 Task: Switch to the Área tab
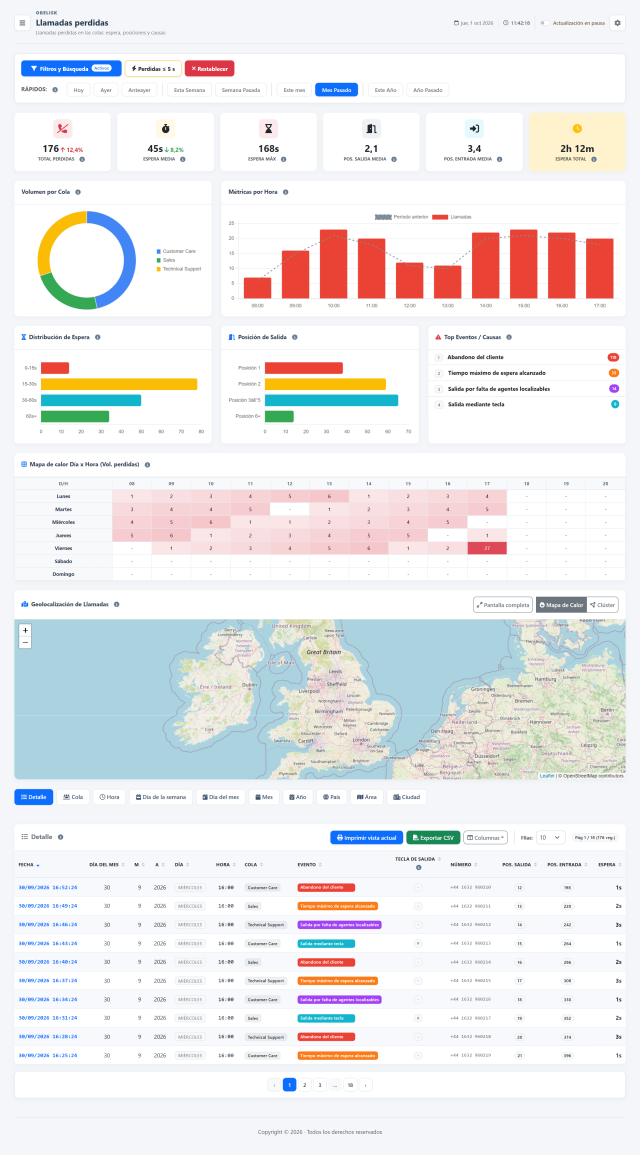coord(367,797)
